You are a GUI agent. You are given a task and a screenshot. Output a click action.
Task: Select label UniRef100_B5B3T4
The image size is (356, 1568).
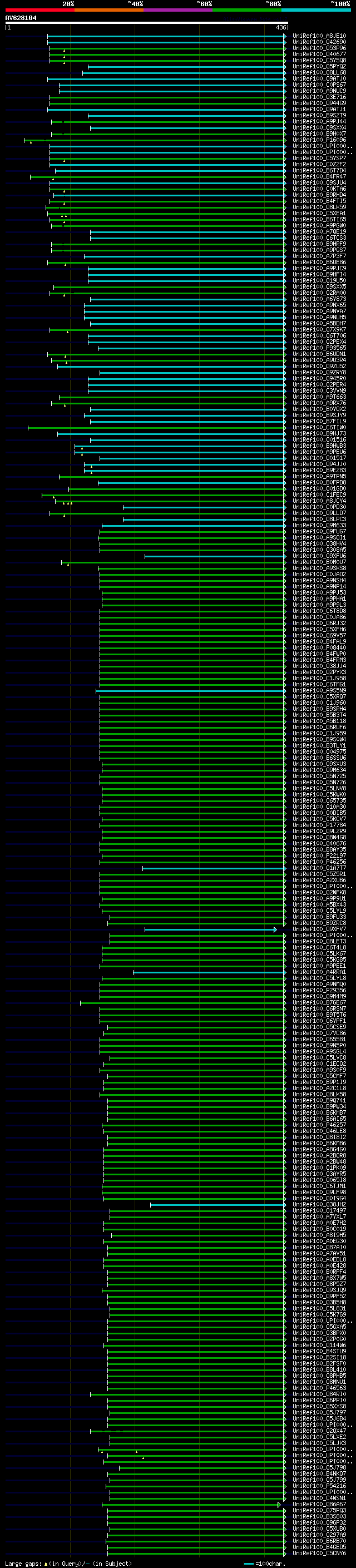point(319,715)
